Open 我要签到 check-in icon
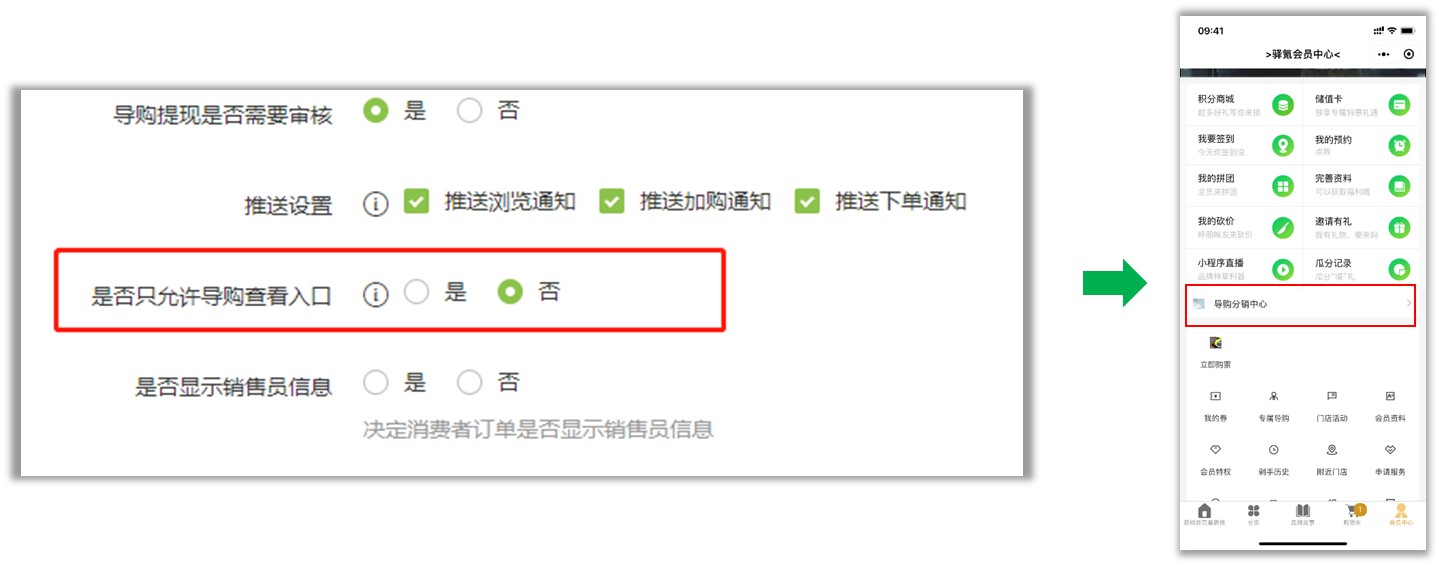Screen dimensions: 1439x566 [1282, 146]
